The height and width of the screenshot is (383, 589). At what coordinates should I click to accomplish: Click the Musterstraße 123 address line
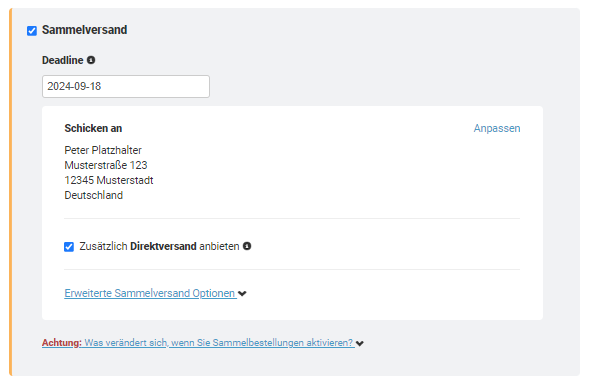(106, 165)
